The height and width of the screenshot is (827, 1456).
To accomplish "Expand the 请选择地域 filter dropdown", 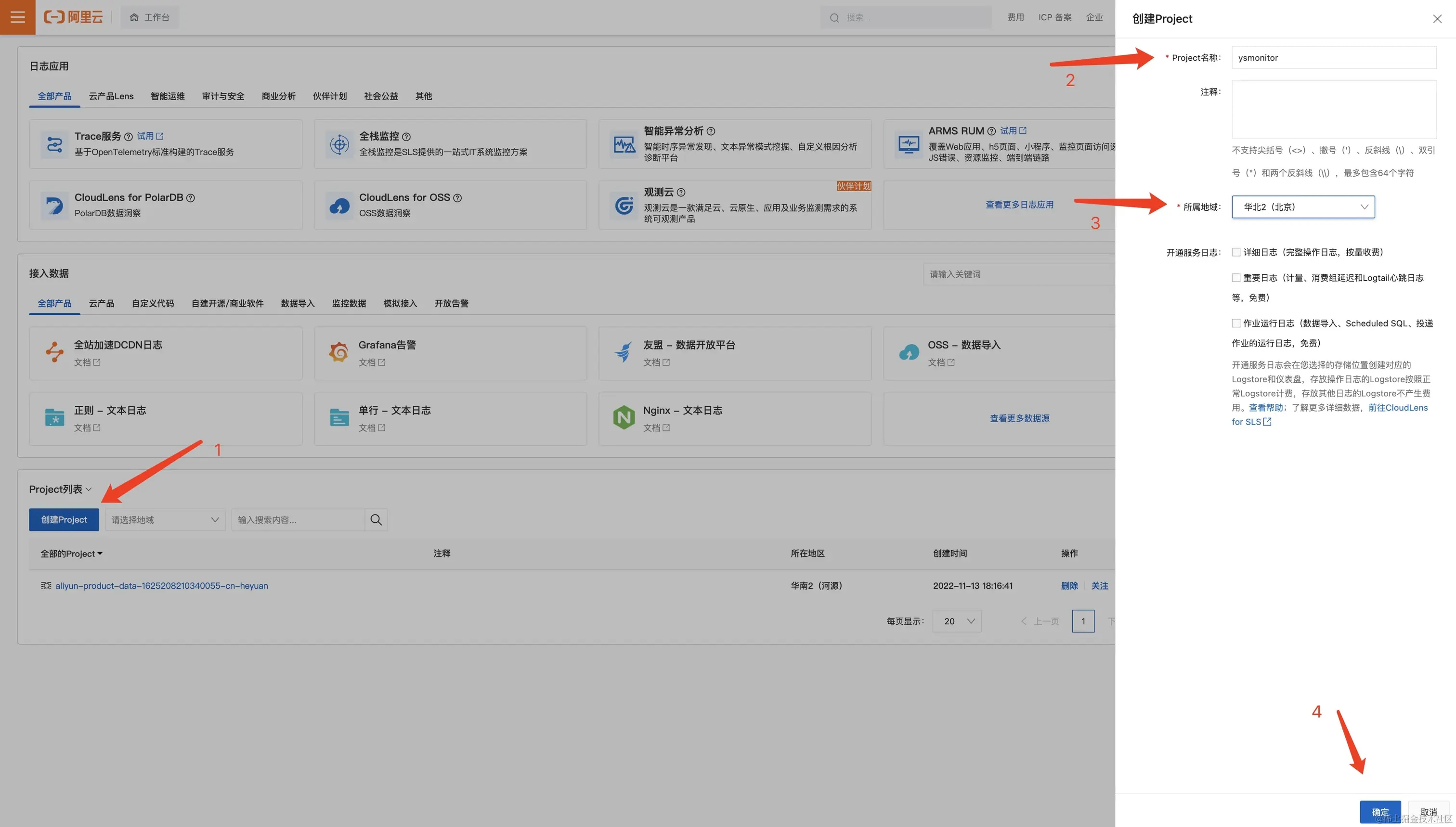I will 165,520.
